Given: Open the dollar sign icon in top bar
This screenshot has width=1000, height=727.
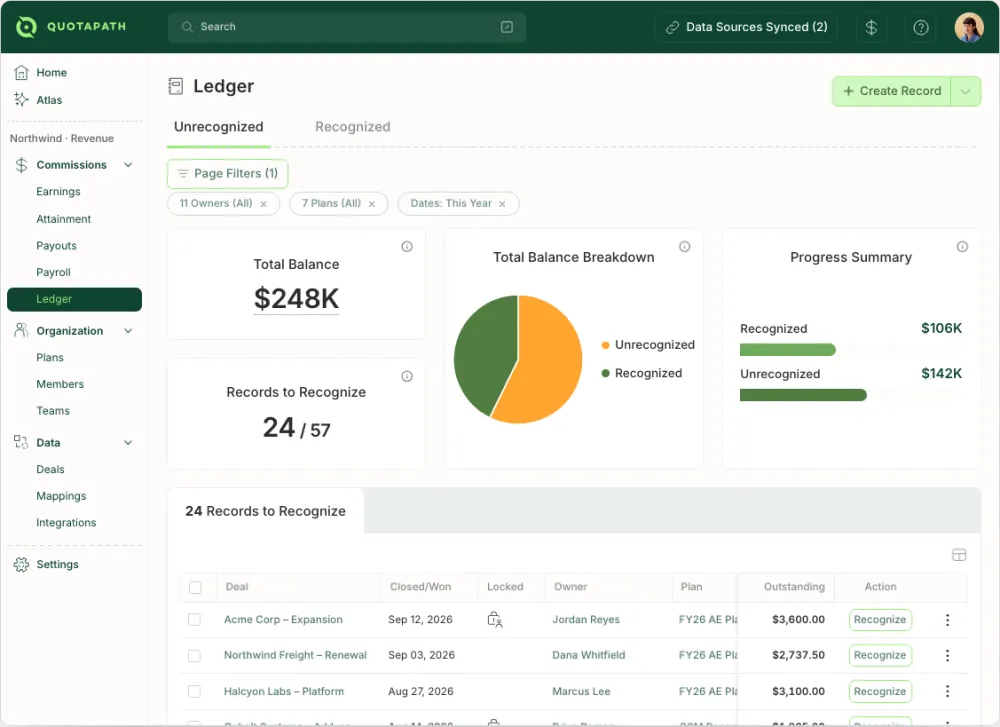Looking at the screenshot, I should pyautogui.click(x=871, y=27).
